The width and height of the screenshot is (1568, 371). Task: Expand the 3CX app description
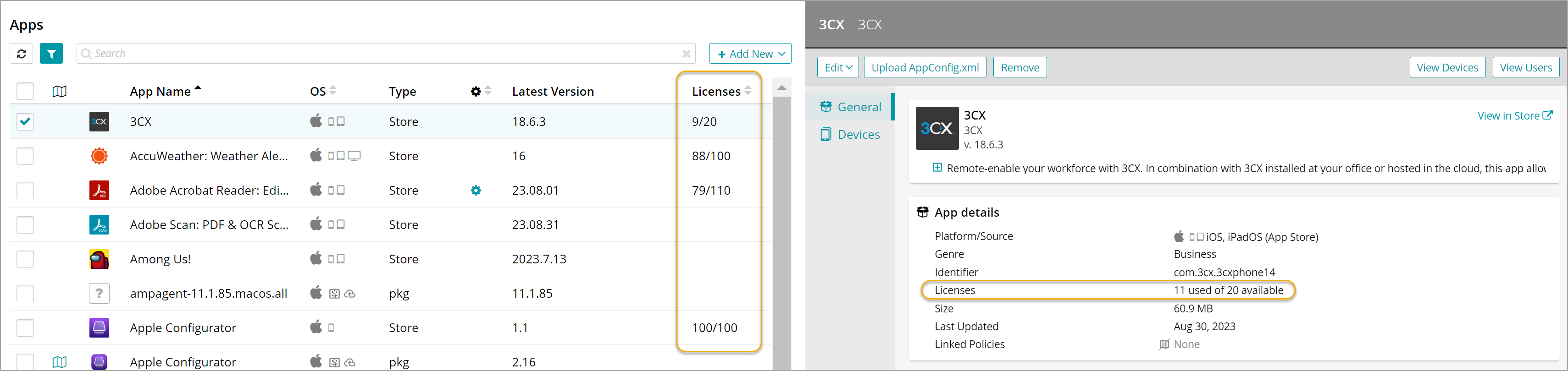pos(937,168)
